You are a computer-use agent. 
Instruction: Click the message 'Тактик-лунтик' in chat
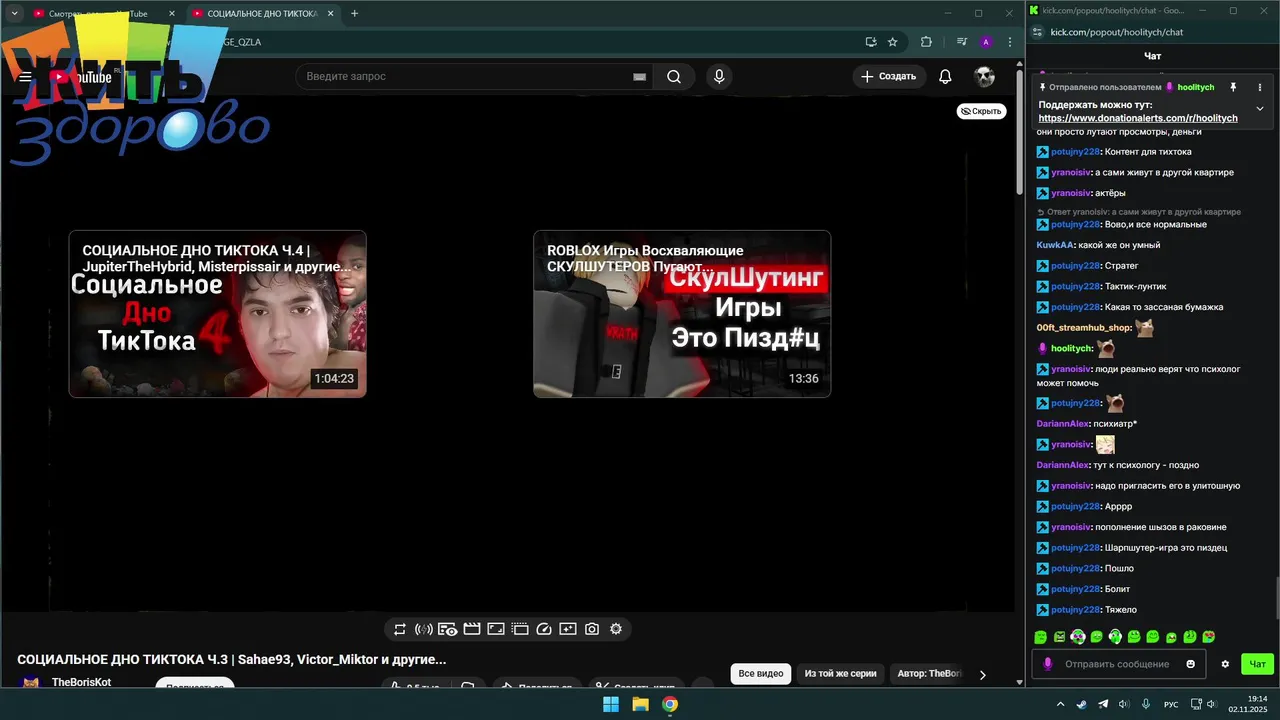1135,286
